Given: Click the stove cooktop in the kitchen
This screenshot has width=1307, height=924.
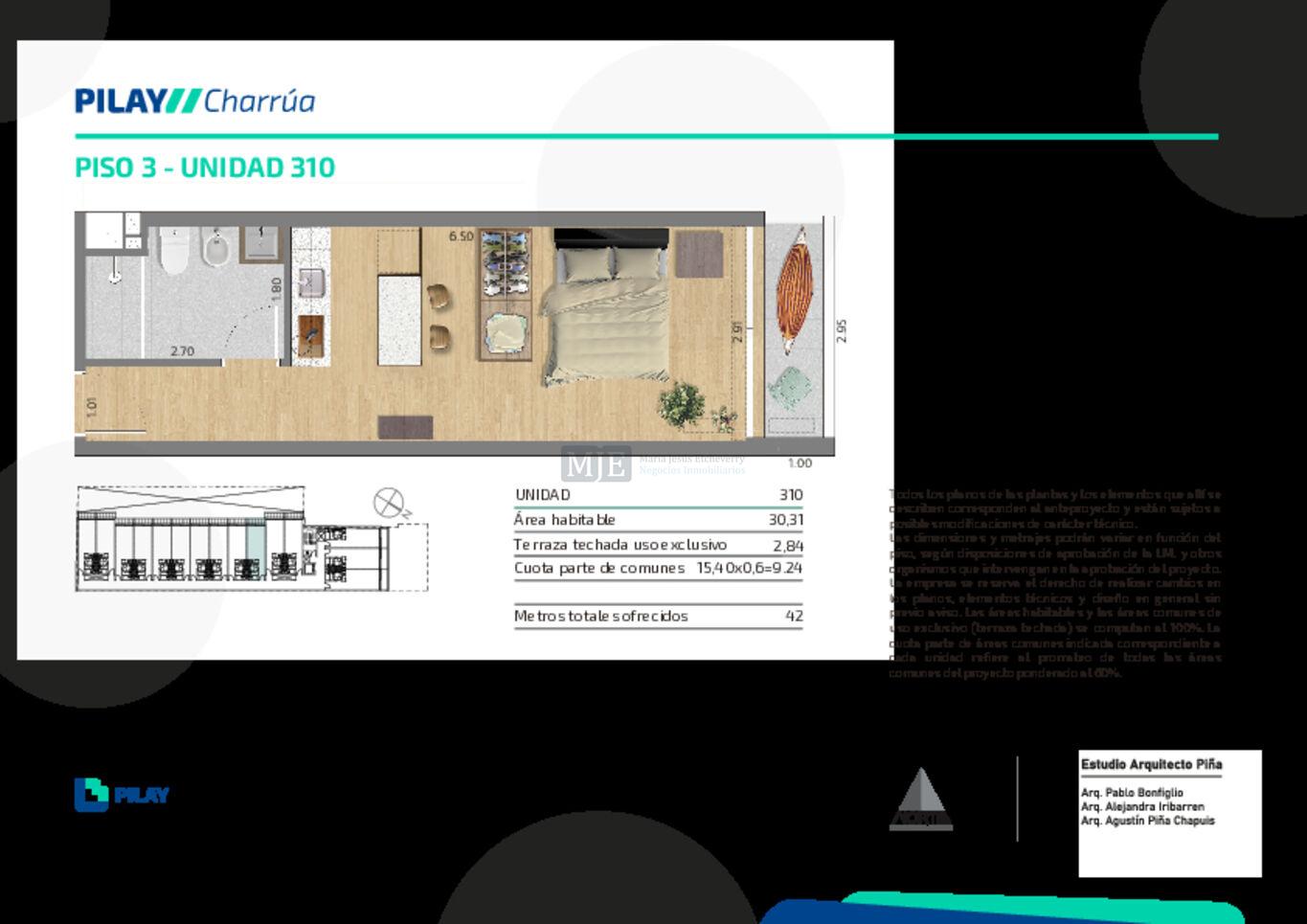Looking at the screenshot, I should tap(310, 334).
